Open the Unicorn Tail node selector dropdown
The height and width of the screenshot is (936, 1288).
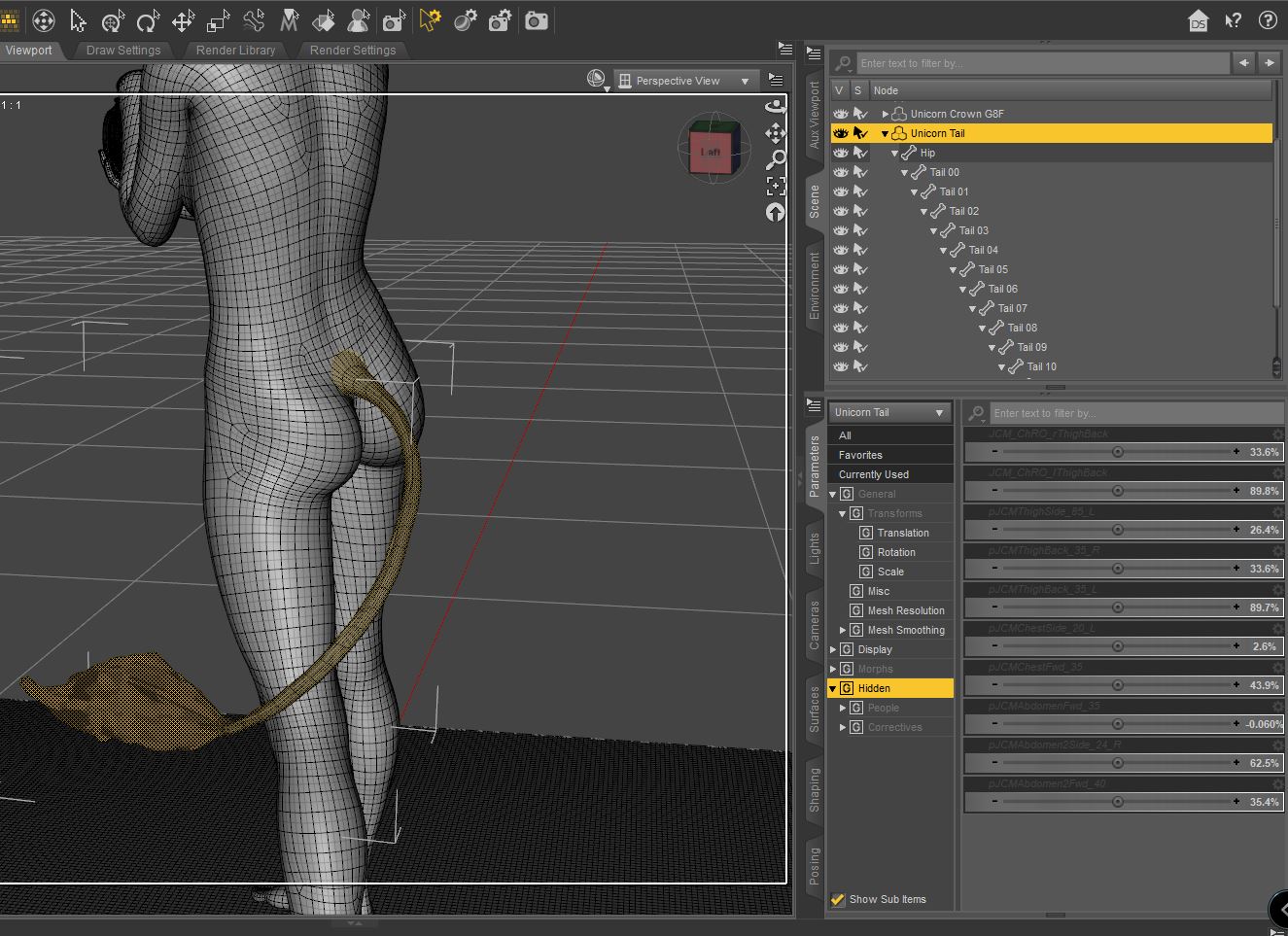889,412
